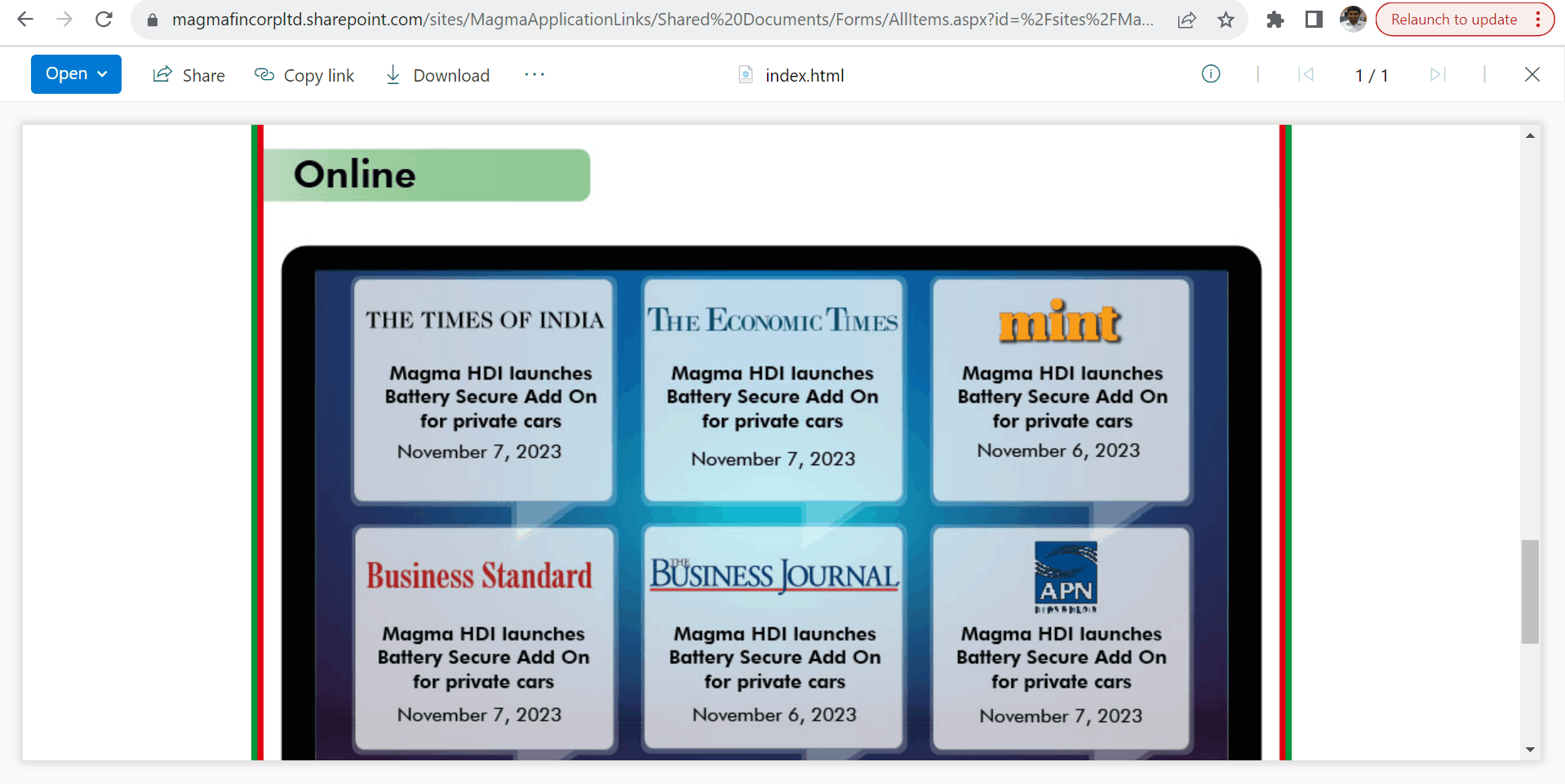Click Relaunch to update
The width and height of the screenshot is (1565, 784).
pos(1454,20)
